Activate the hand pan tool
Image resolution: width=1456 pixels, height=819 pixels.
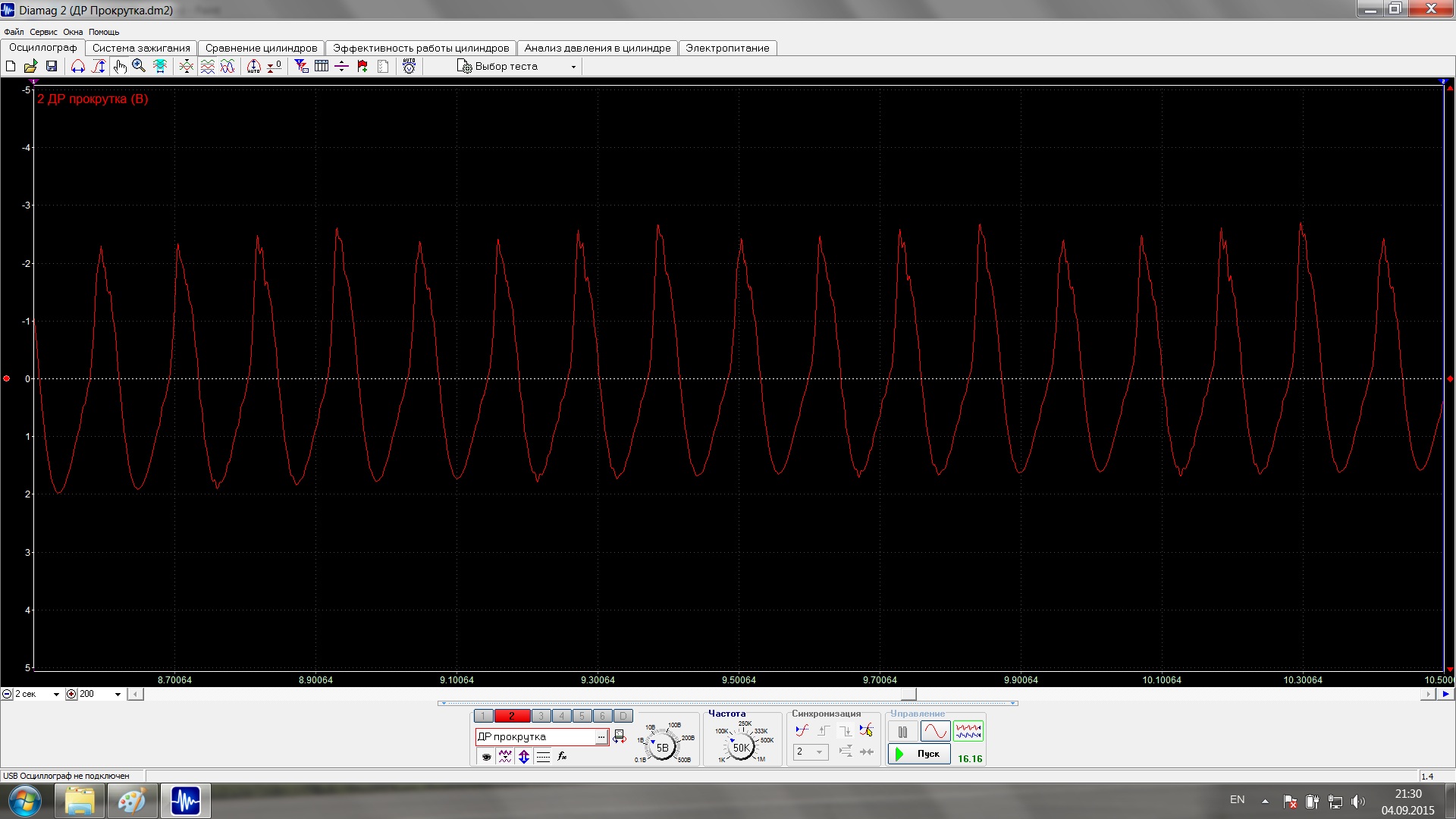(x=119, y=67)
